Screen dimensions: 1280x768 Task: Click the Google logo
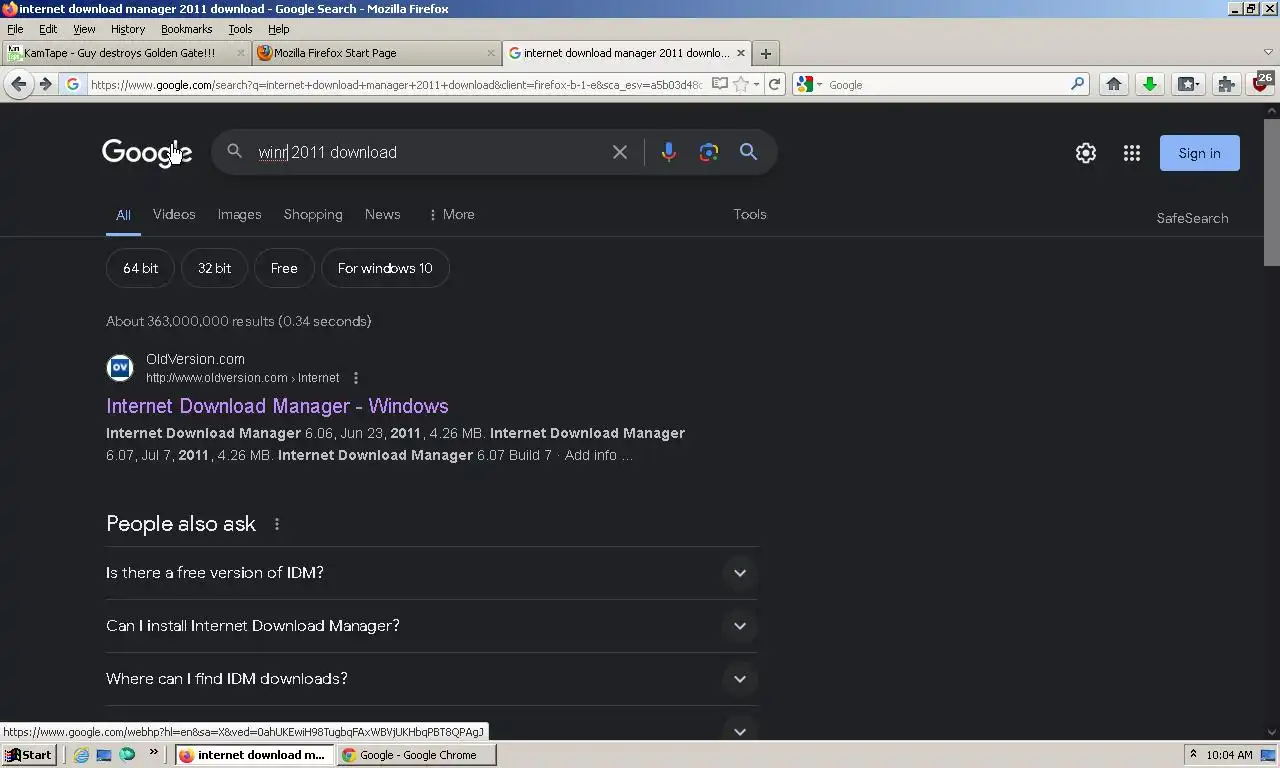coord(146,153)
